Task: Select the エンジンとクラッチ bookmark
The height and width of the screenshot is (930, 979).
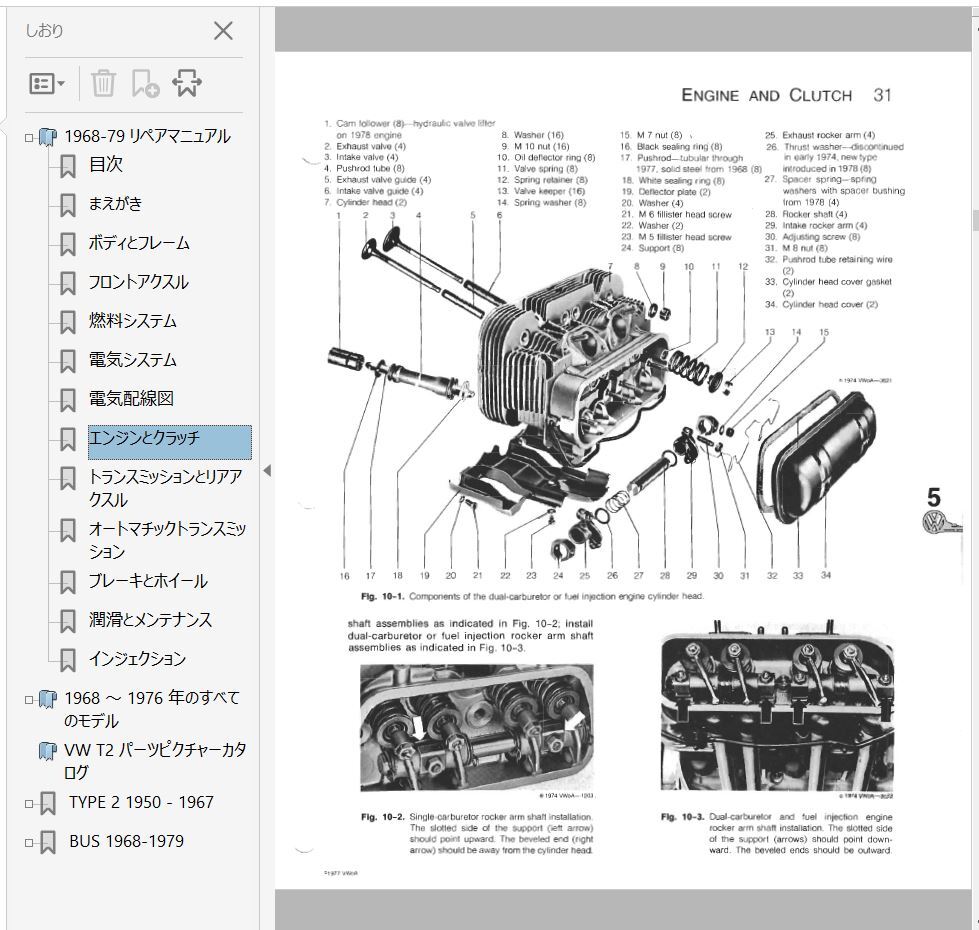Action: 170,442
